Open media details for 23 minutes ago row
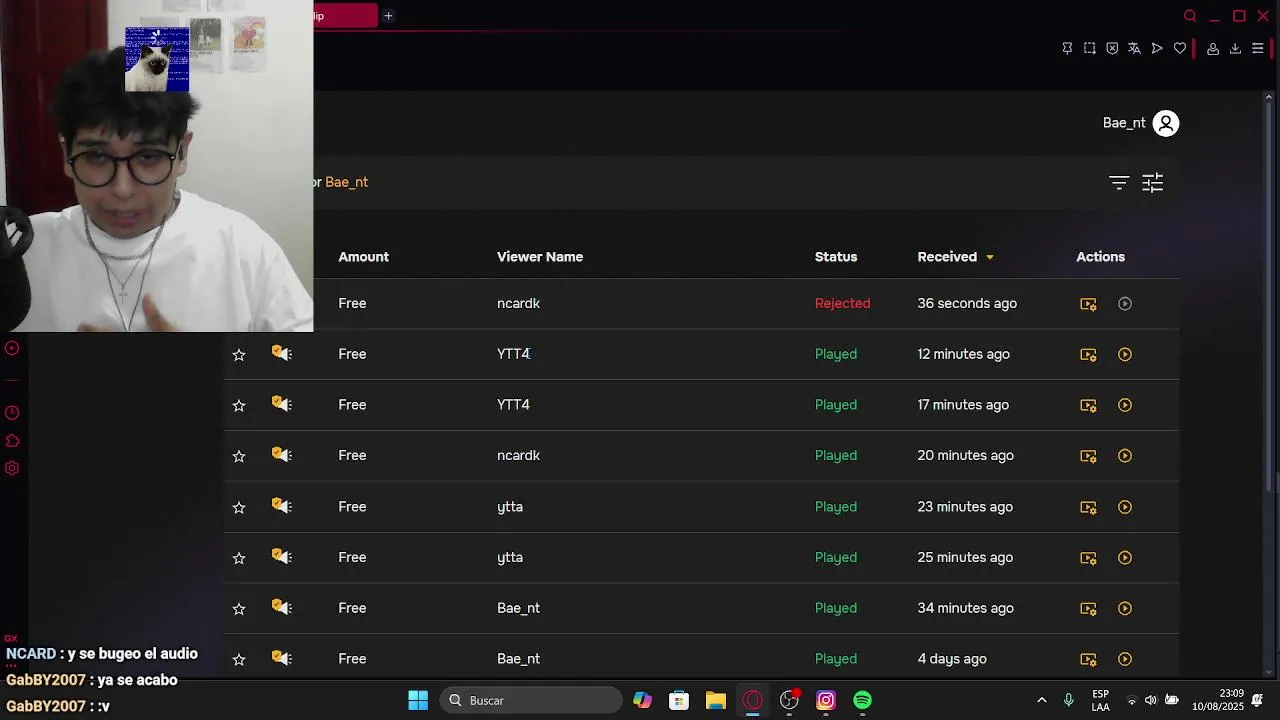 [1089, 507]
